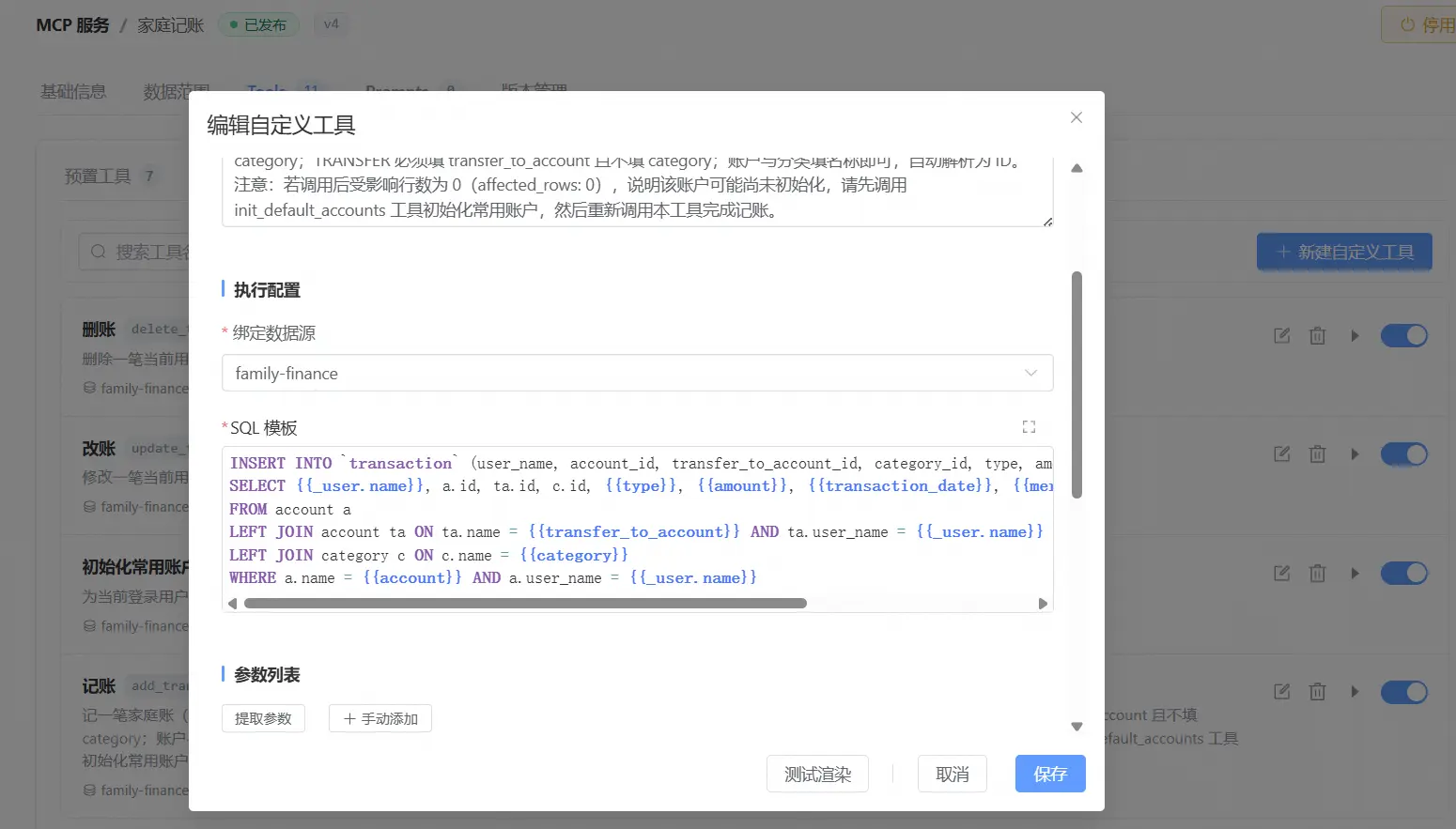Switch to the 基础信息 tab

(72, 91)
